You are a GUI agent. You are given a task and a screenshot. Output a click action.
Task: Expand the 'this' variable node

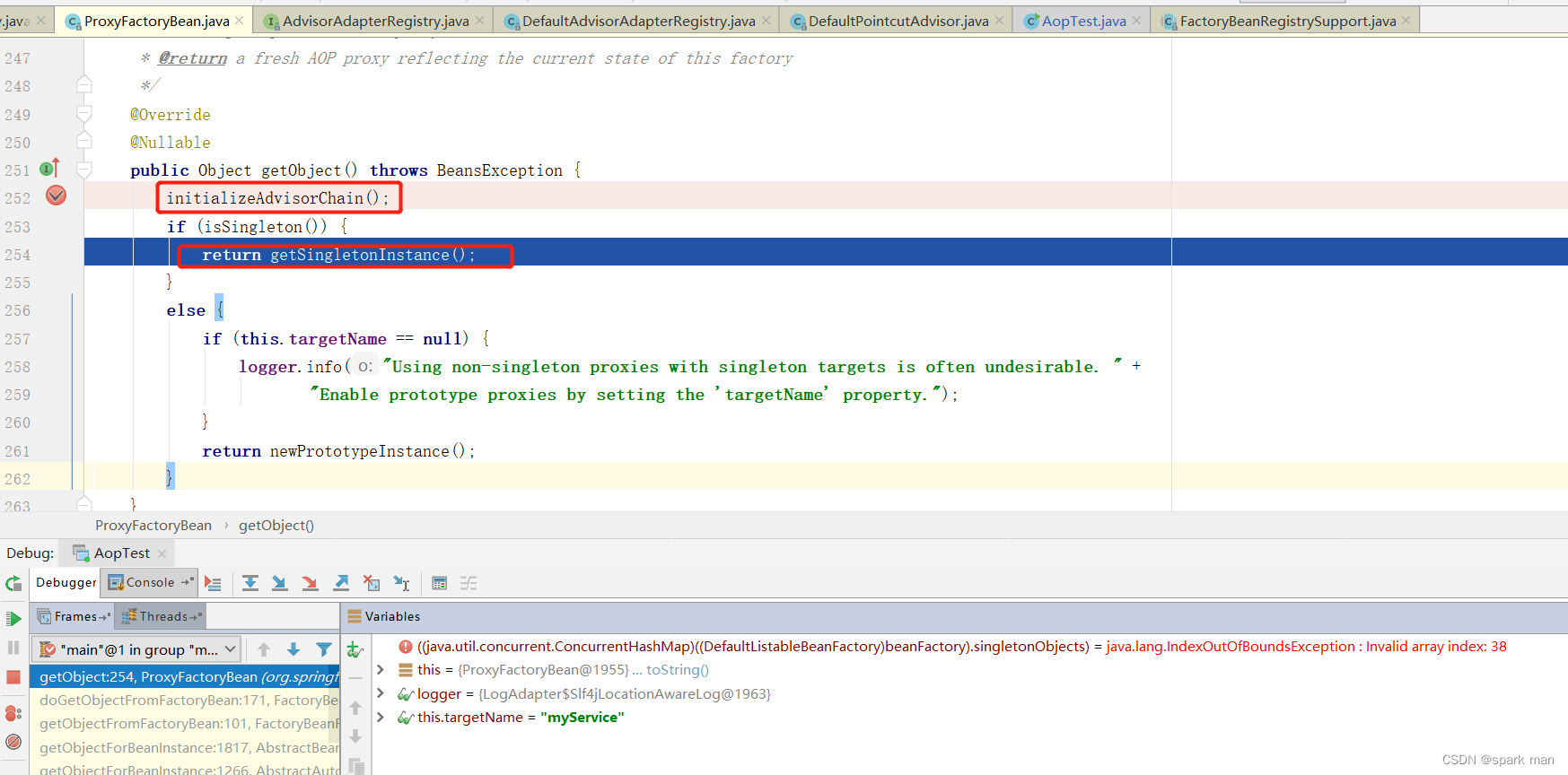coord(381,670)
